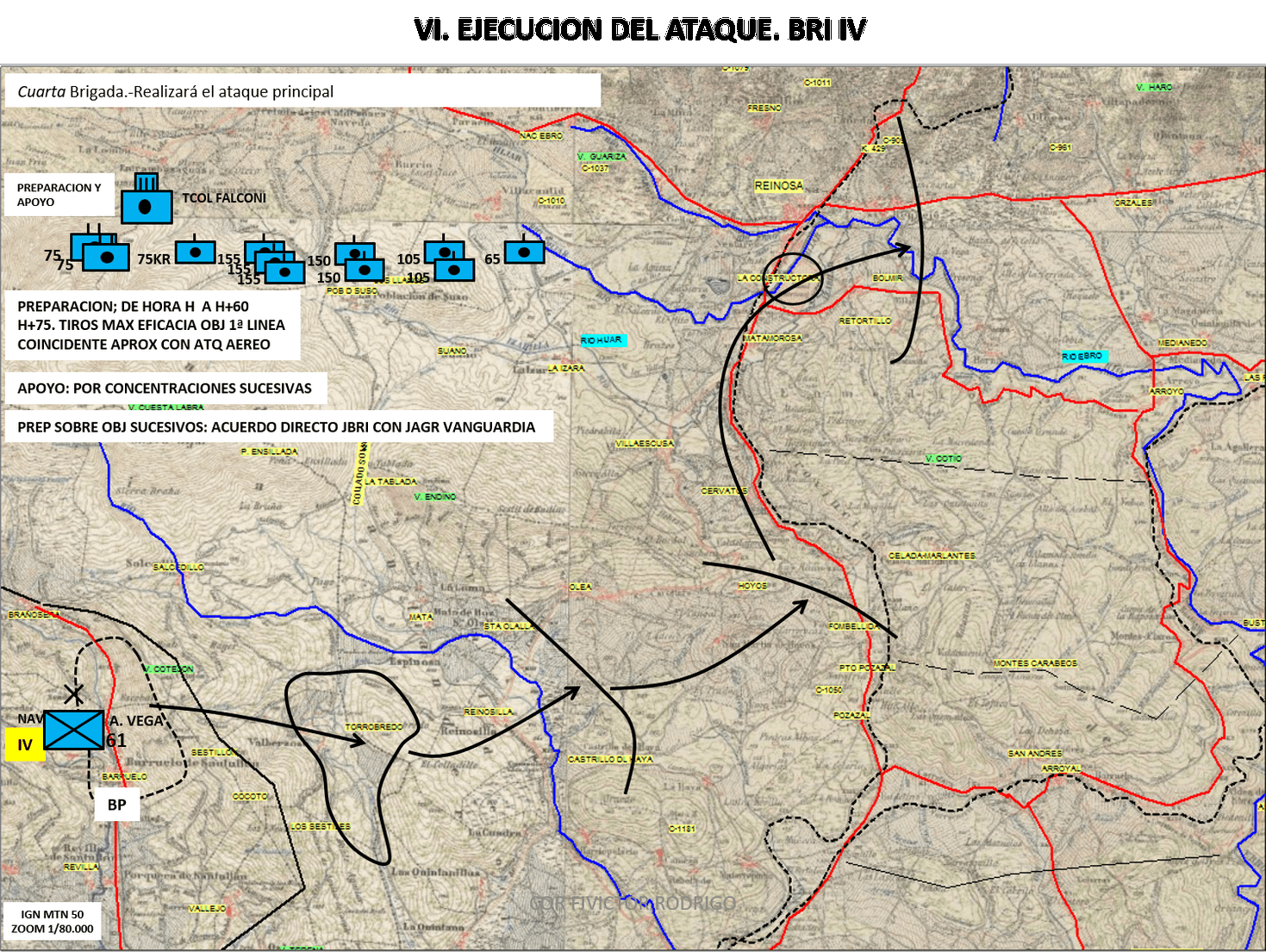Select the frontmost 105 artillery symbol
1266x952 pixels.
[x=454, y=269]
